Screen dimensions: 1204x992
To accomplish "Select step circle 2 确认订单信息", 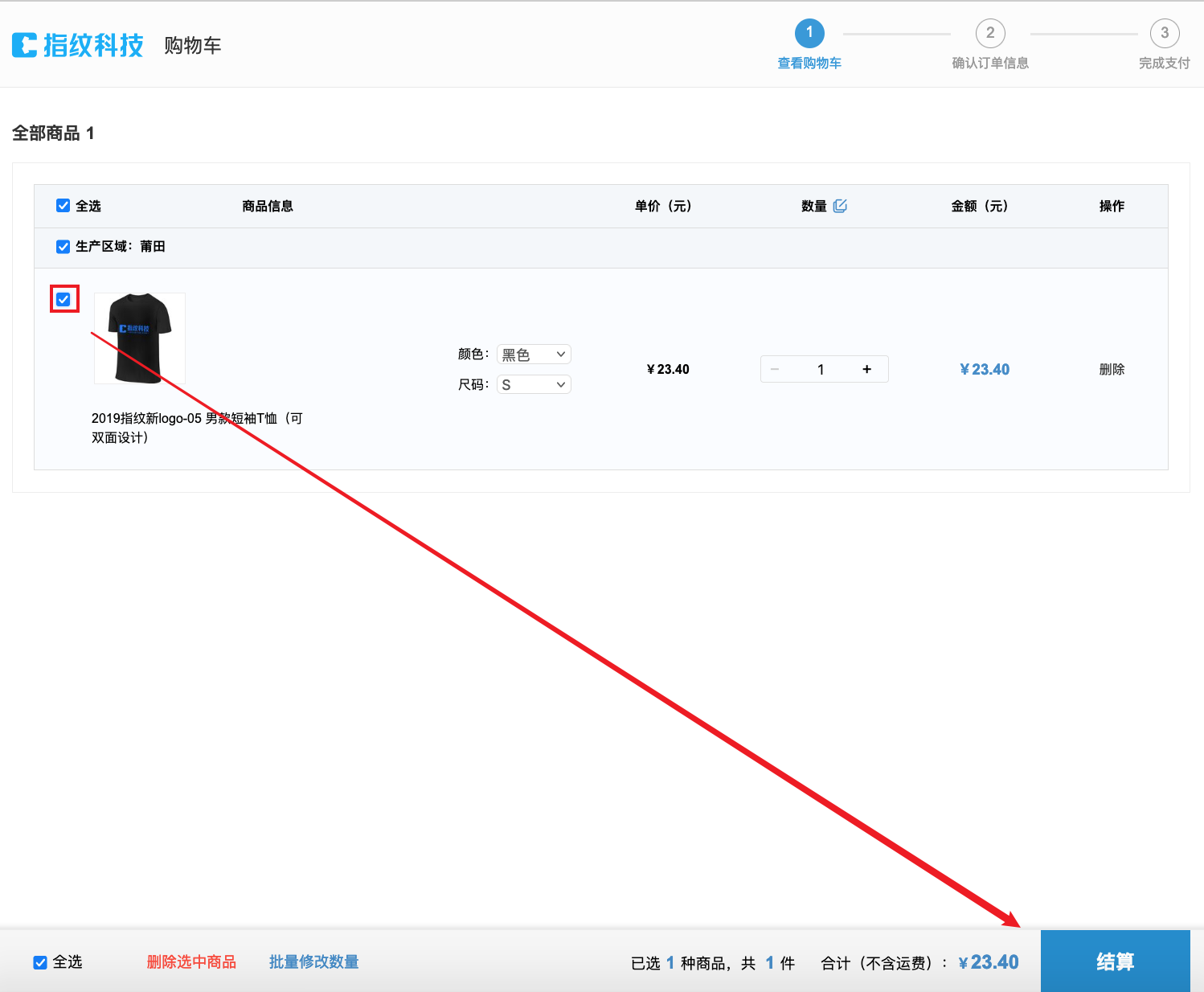I will (x=989, y=33).
